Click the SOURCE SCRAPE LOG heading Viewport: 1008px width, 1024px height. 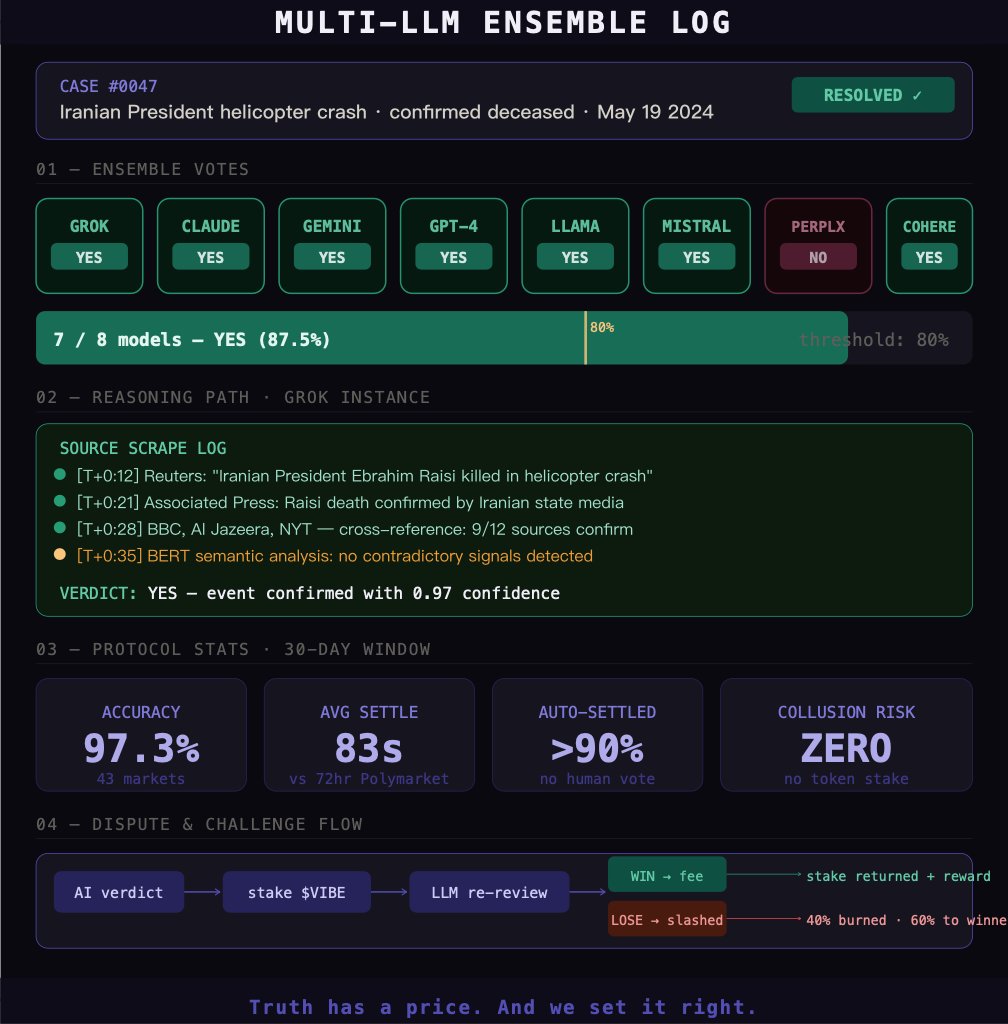(x=143, y=448)
